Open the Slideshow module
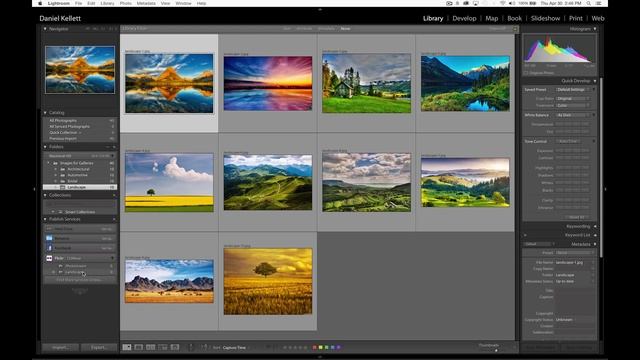 click(545, 18)
